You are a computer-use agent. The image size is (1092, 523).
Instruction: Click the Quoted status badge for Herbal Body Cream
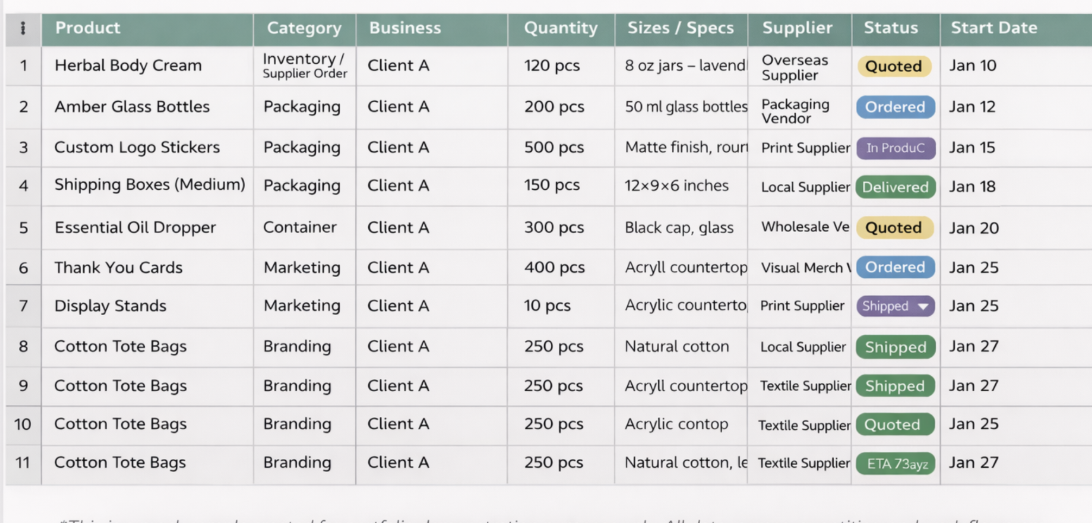tap(893, 67)
